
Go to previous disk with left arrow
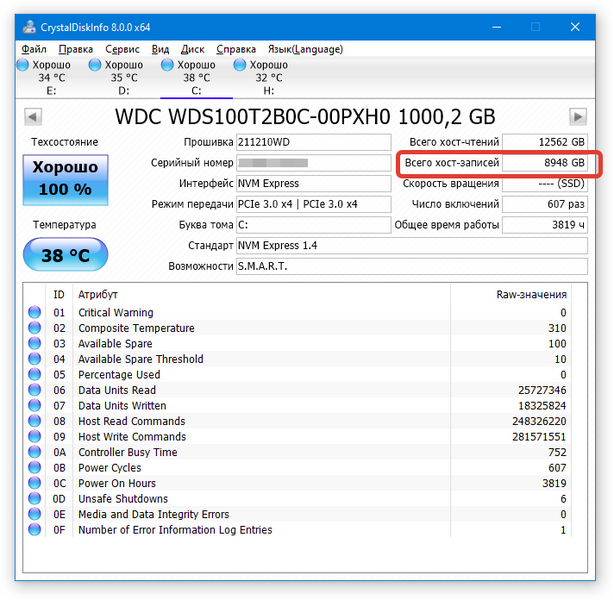(33, 116)
